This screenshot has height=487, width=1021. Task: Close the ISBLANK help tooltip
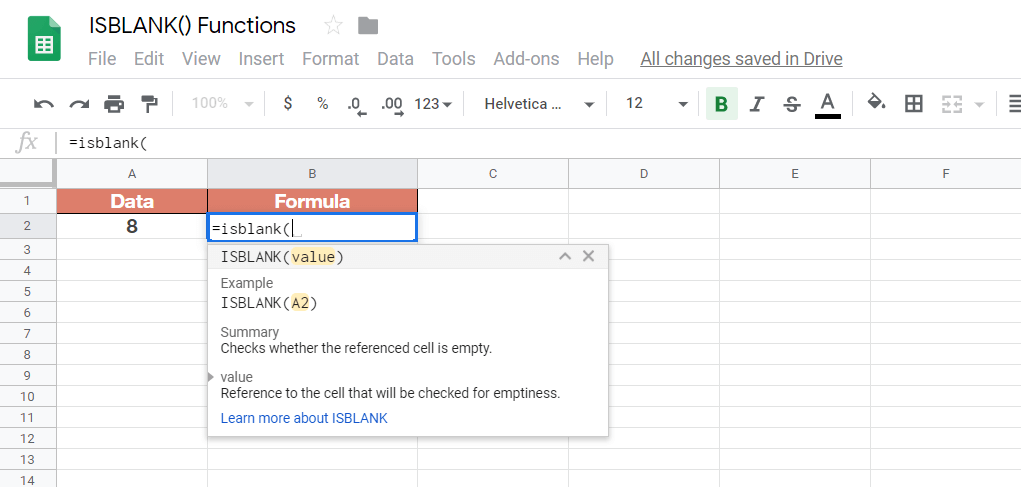coord(589,257)
